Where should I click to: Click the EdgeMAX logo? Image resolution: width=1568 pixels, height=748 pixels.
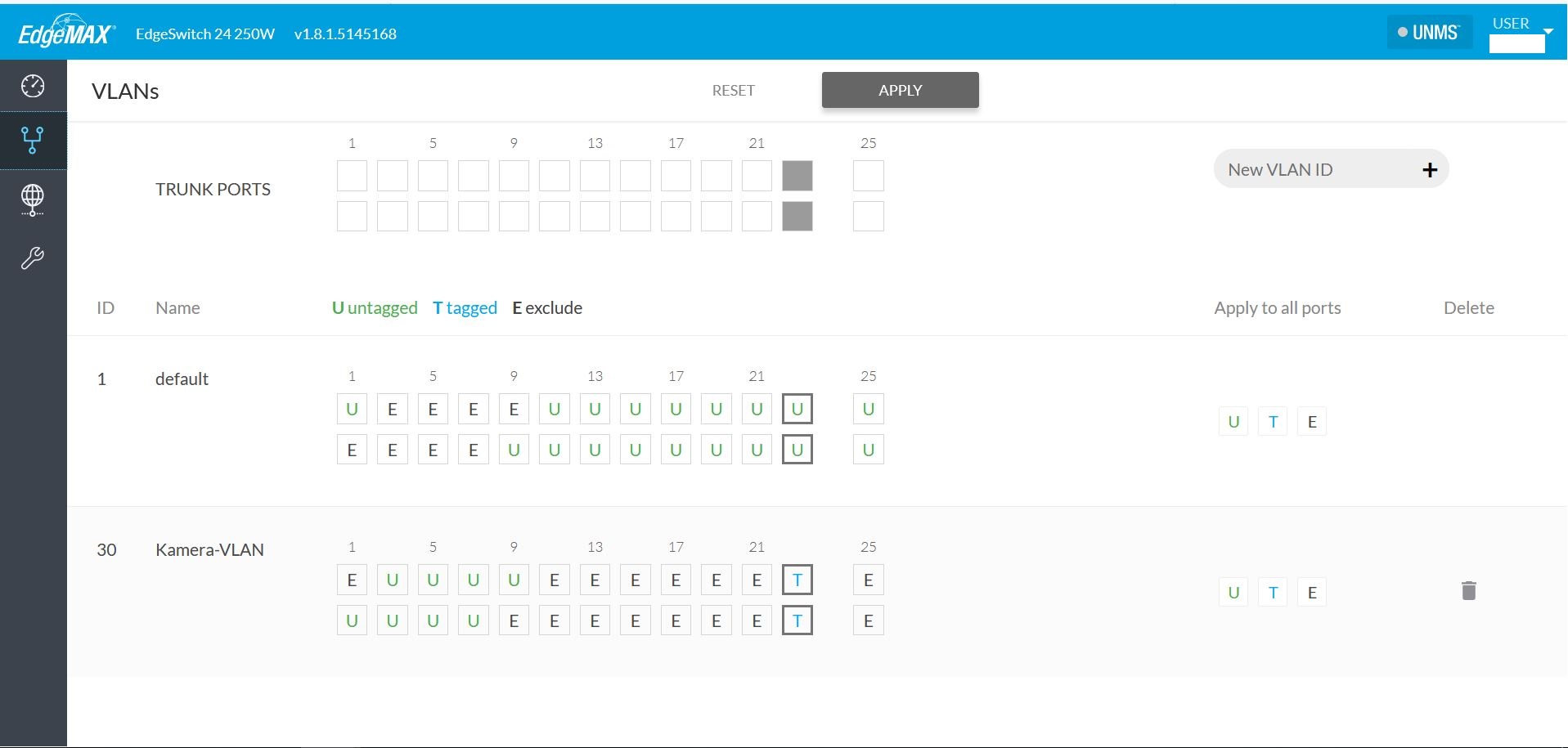(67, 33)
